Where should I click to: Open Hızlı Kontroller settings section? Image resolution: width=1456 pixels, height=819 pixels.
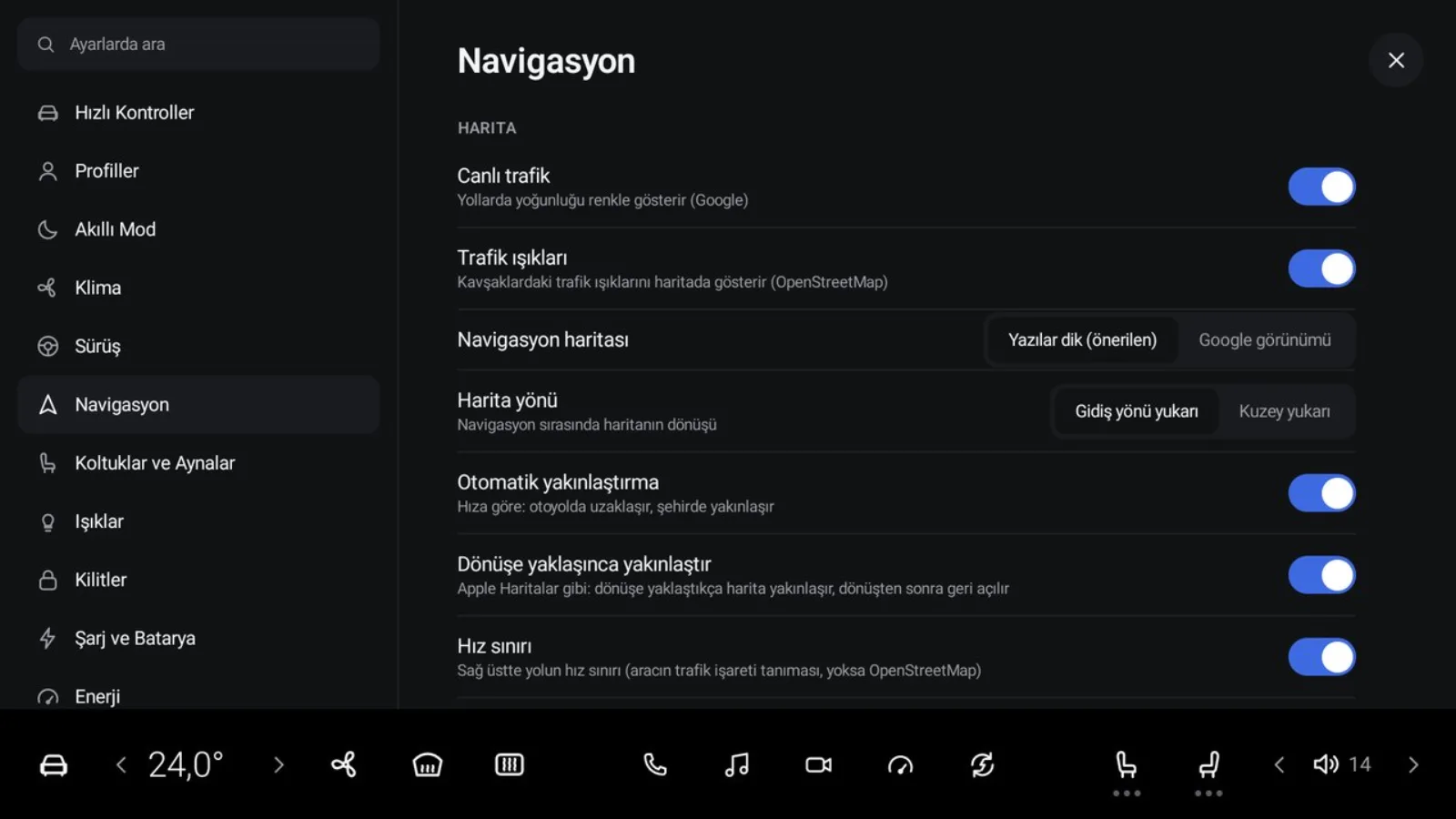[198, 113]
